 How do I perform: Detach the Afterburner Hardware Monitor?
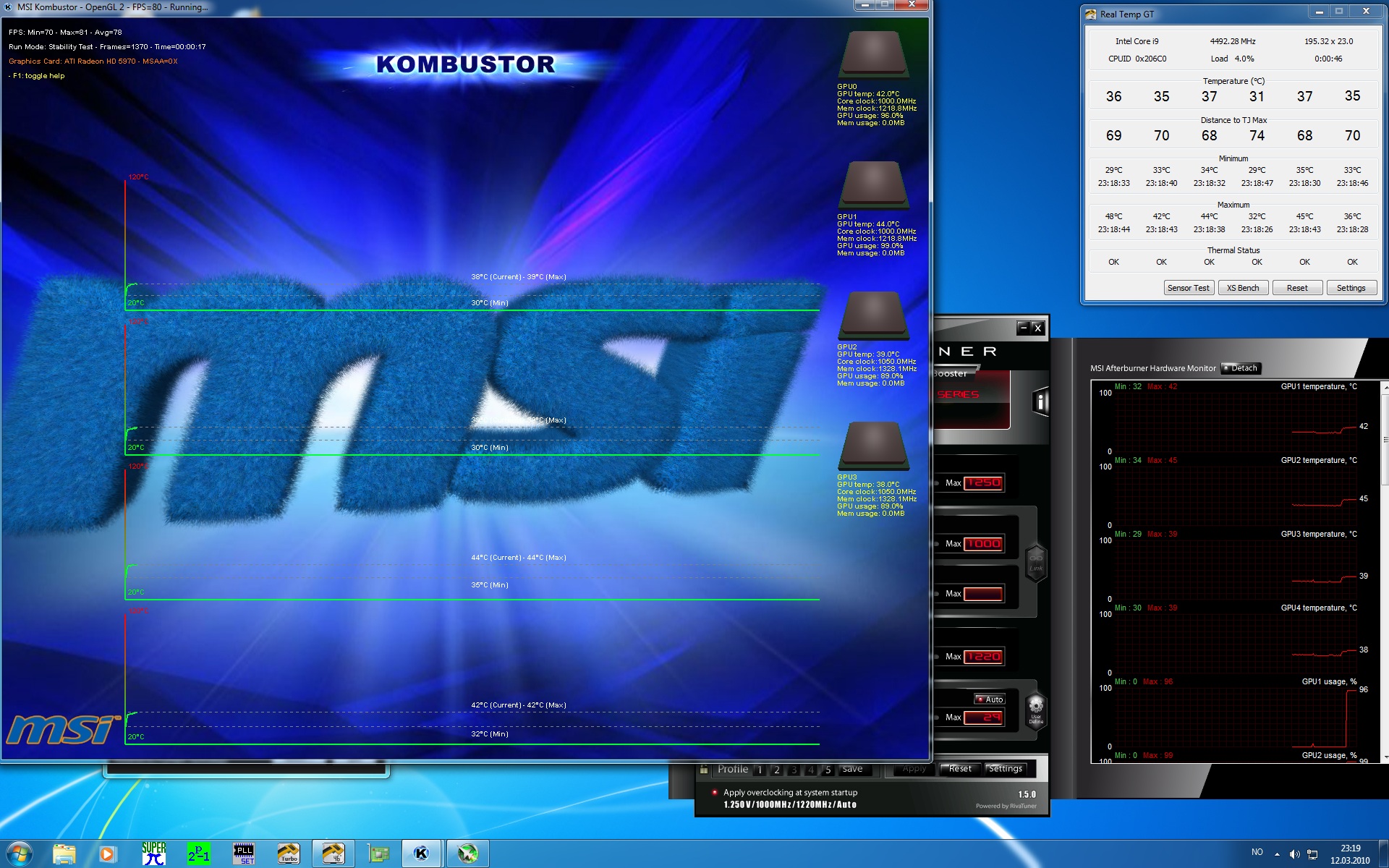pyautogui.click(x=1241, y=368)
